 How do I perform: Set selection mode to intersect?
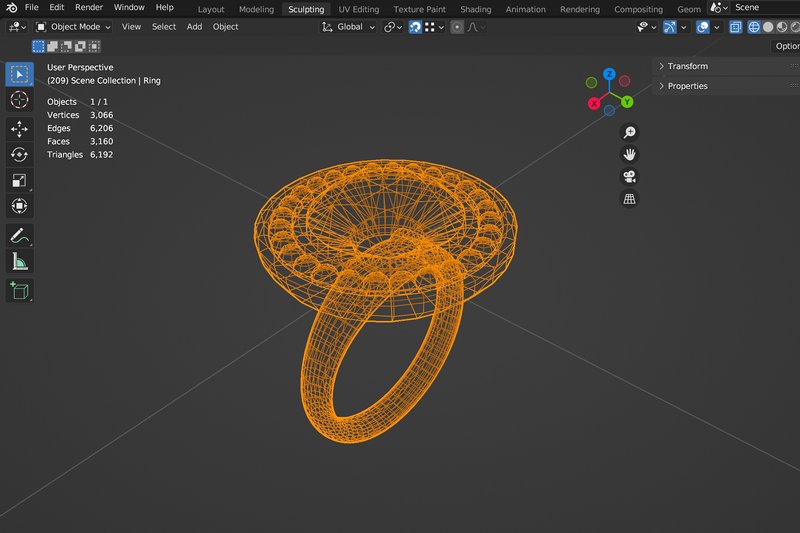pyautogui.click(x=94, y=46)
